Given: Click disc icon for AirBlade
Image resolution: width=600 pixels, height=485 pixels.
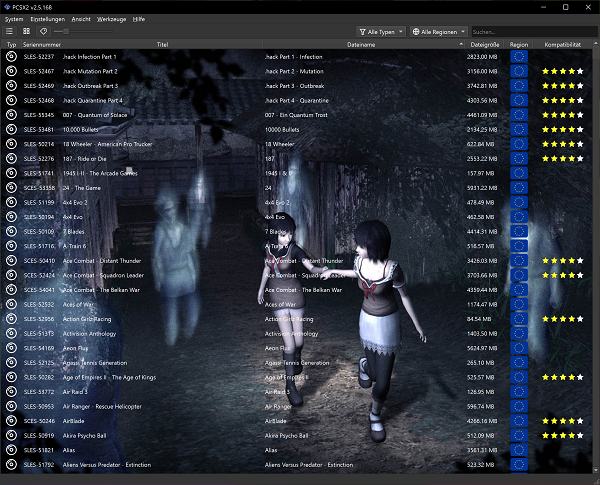Looking at the screenshot, I should (x=11, y=421).
